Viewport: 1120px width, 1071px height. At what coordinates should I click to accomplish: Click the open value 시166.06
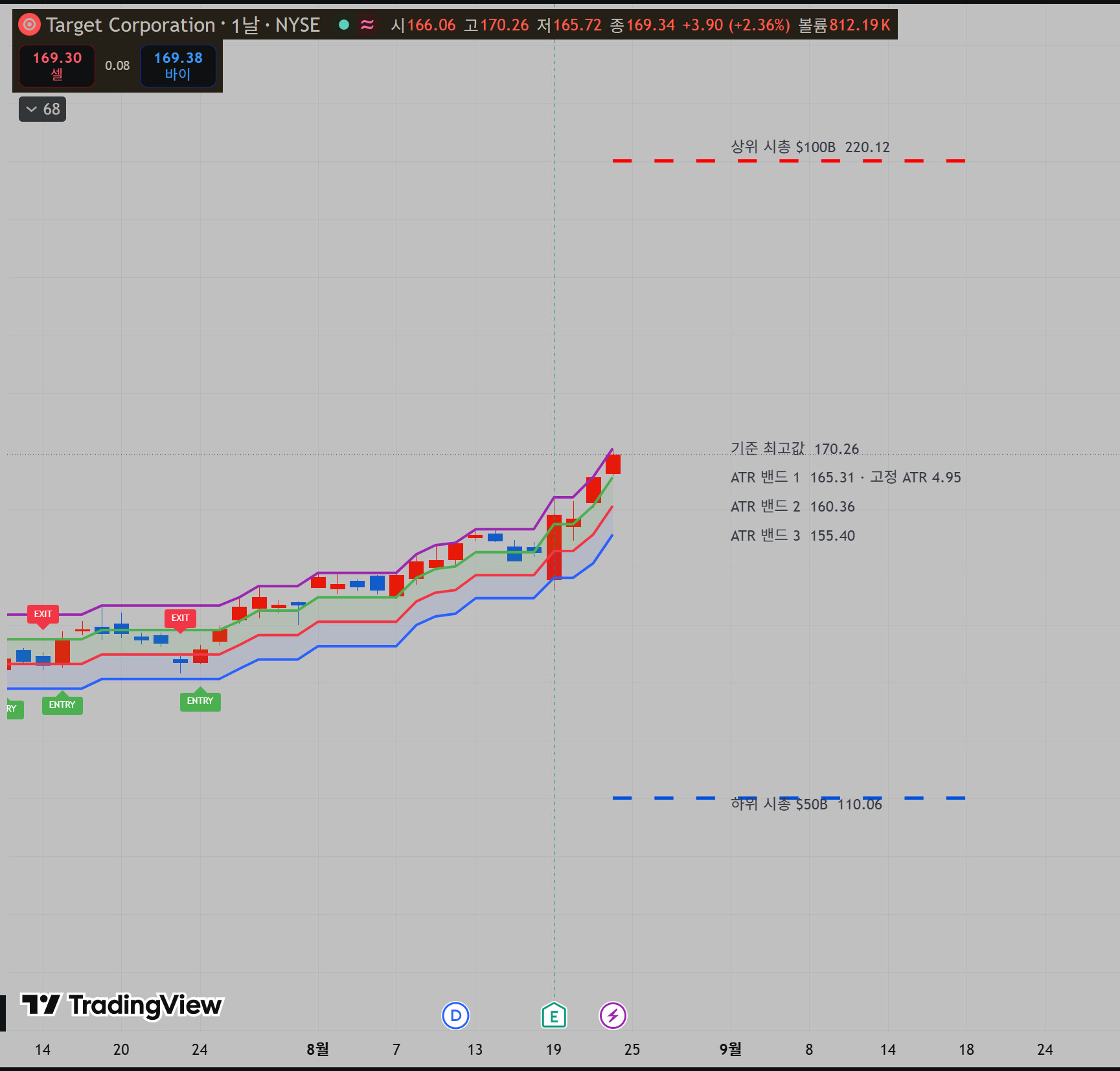pyautogui.click(x=424, y=25)
